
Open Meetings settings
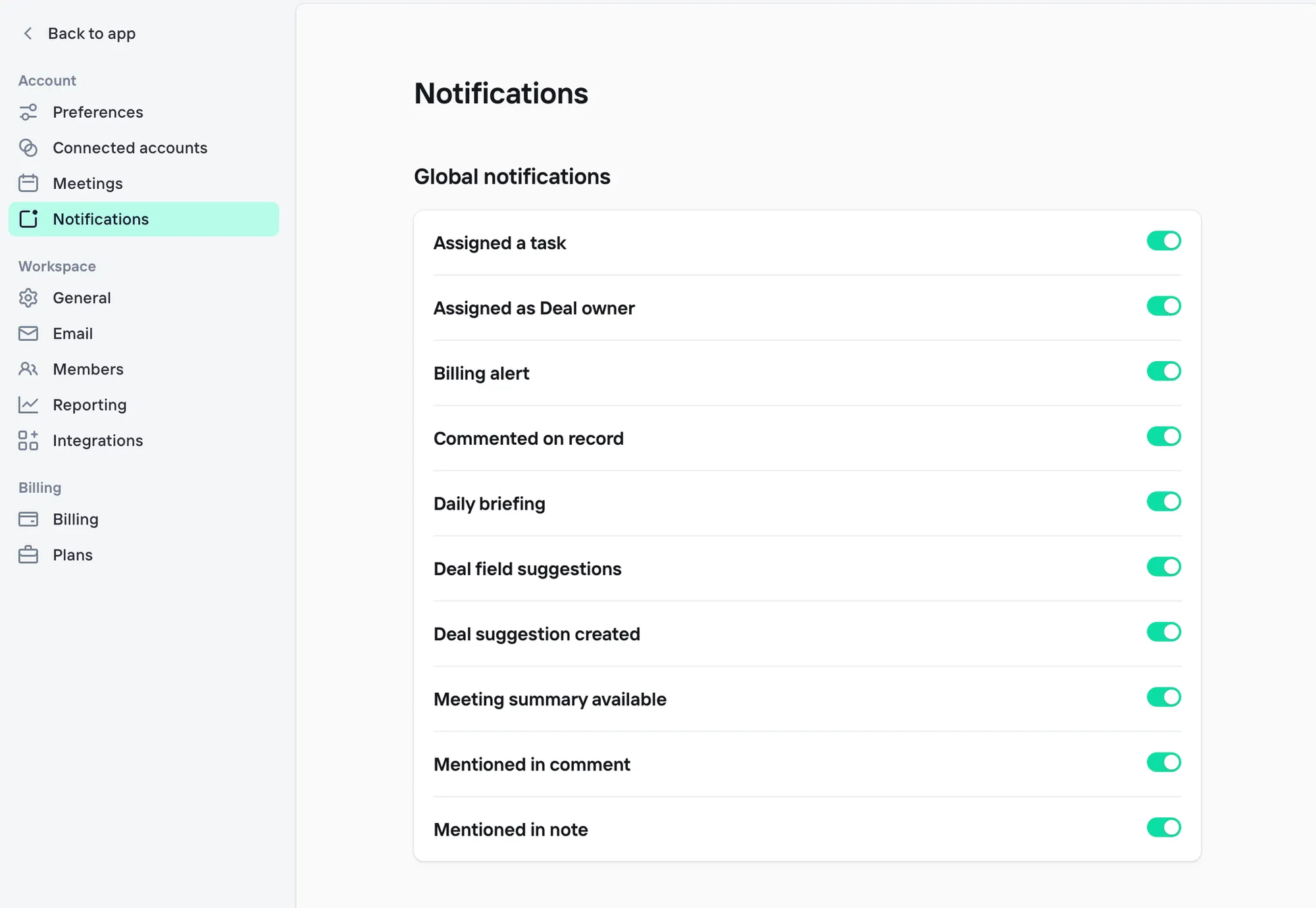point(143,184)
